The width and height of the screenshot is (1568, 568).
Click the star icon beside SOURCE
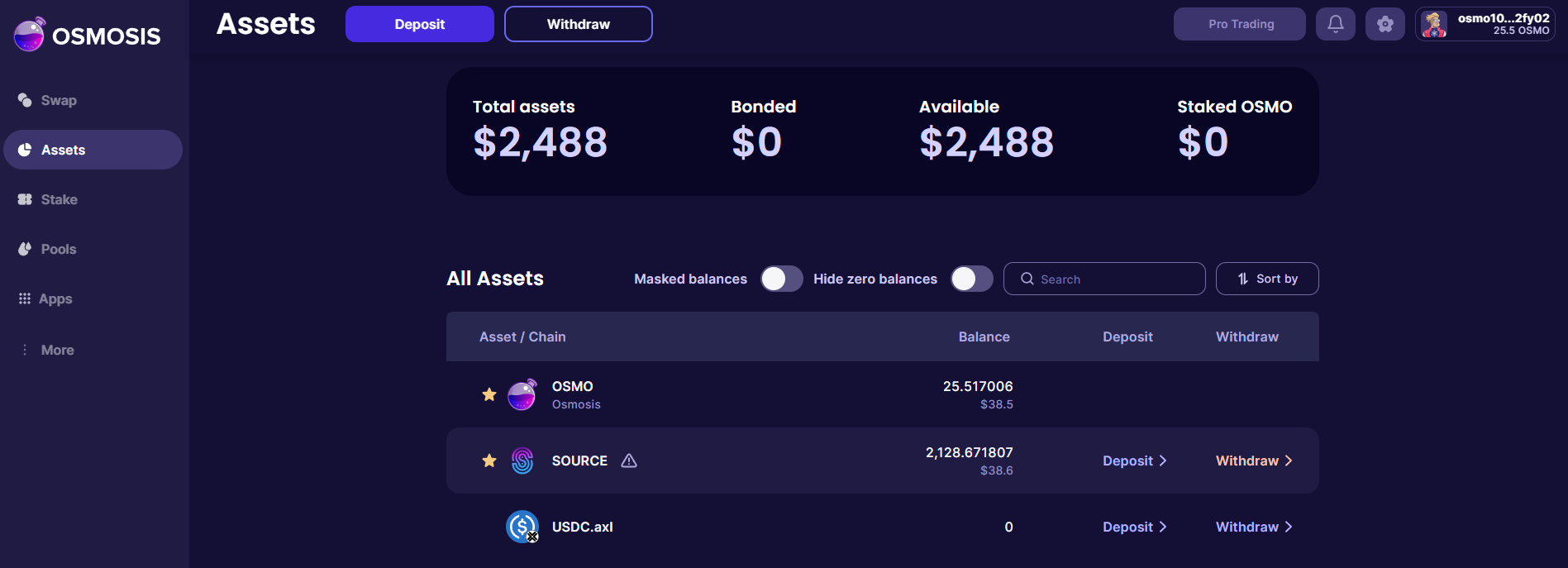tap(489, 461)
